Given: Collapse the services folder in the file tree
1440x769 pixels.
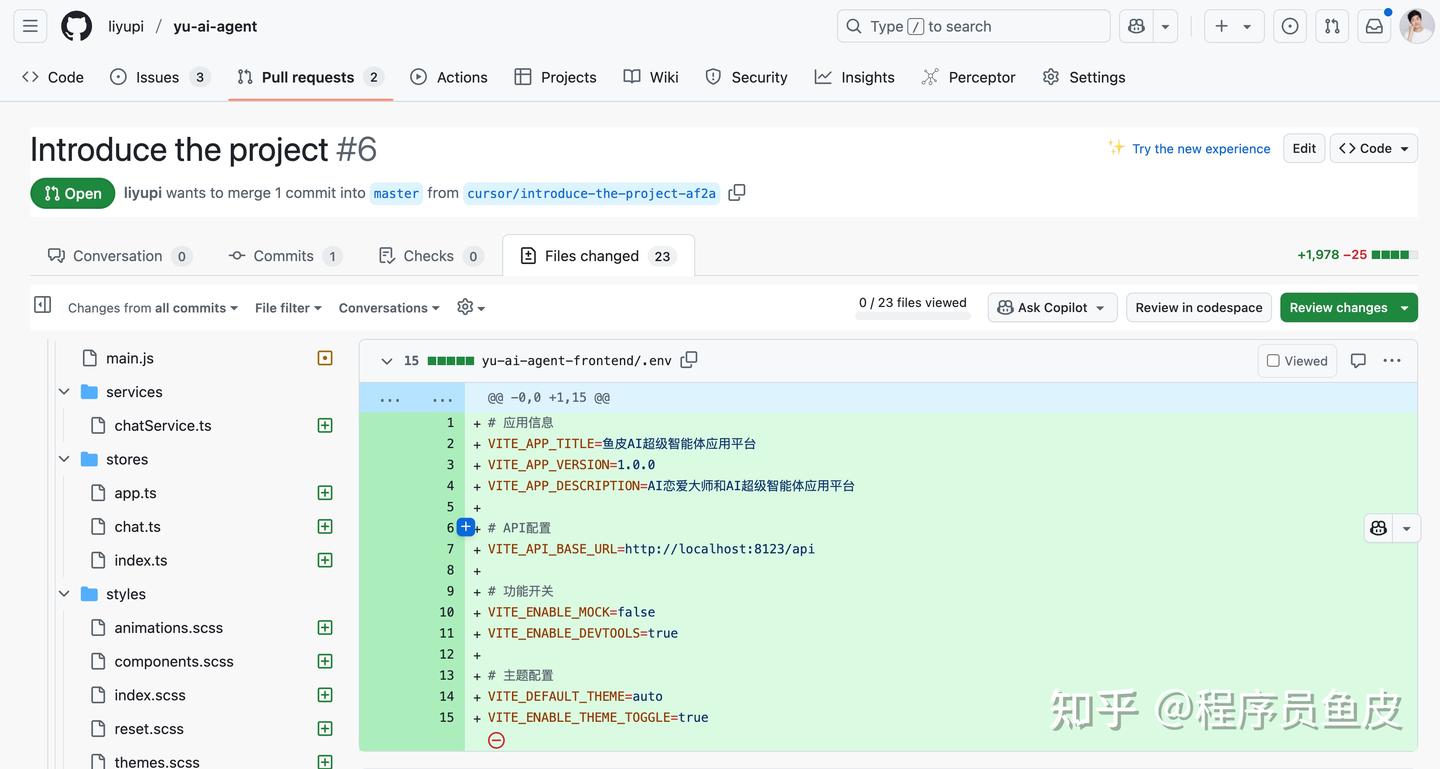Looking at the screenshot, I should click(x=63, y=391).
